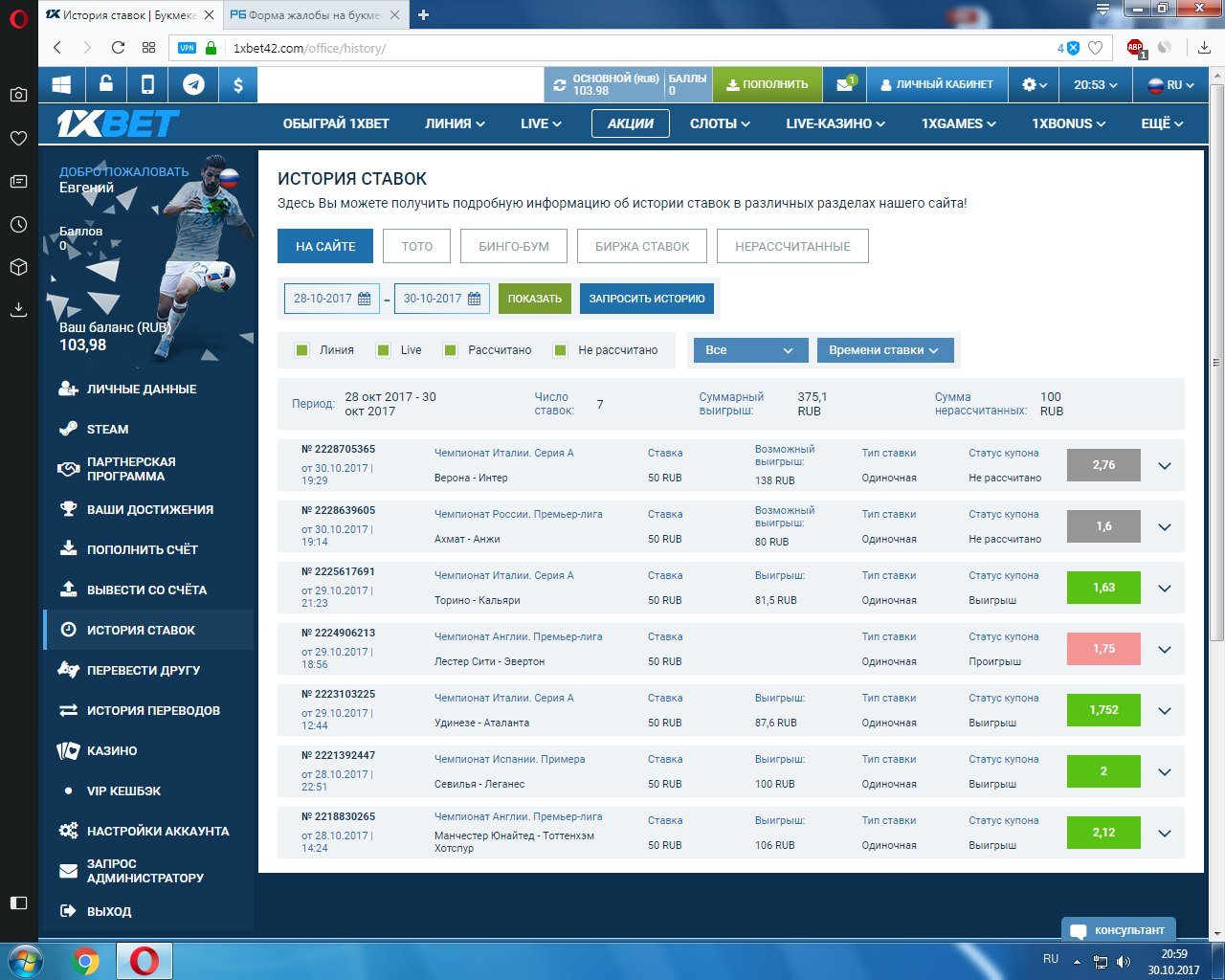Image resolution: width=1225 pixels, height=980 pixels.
Task: Open the Opera menu logo
Action: 18,18
